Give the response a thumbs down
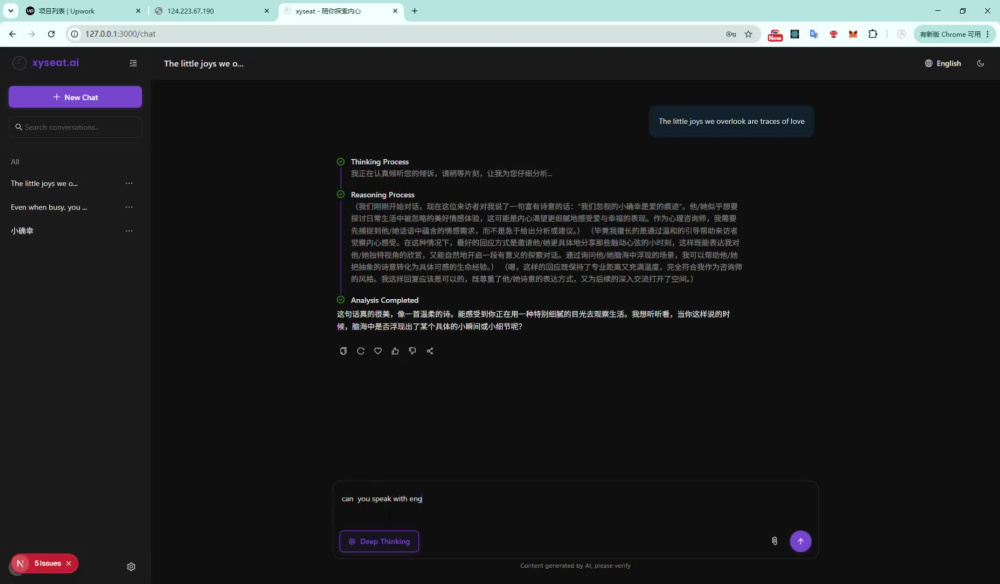This screenshot has width=1000, height=584. click(412, 351)
